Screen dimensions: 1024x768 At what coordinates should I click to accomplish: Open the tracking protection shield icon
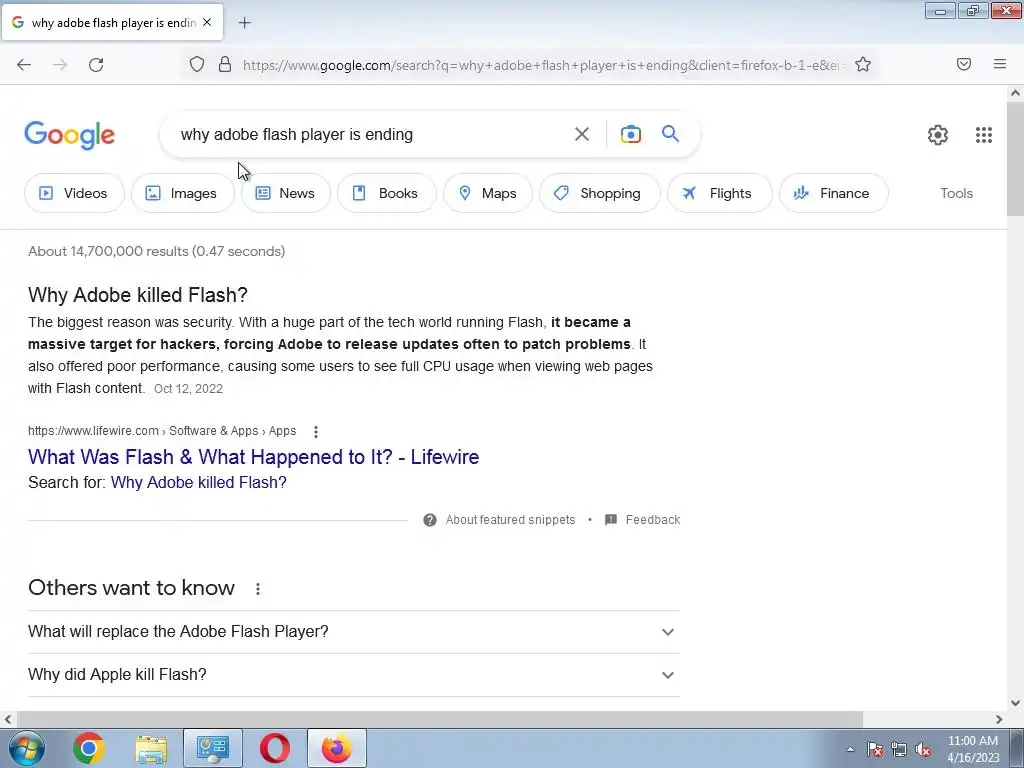tap(197, 64)
